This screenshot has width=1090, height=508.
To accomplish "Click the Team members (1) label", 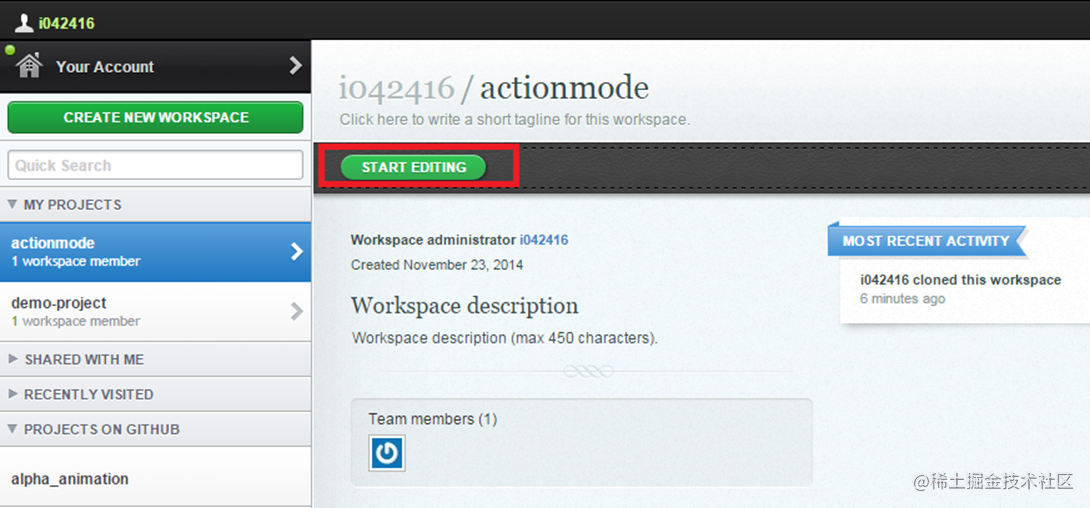I will pyautogui.click(x=433, y=419).
